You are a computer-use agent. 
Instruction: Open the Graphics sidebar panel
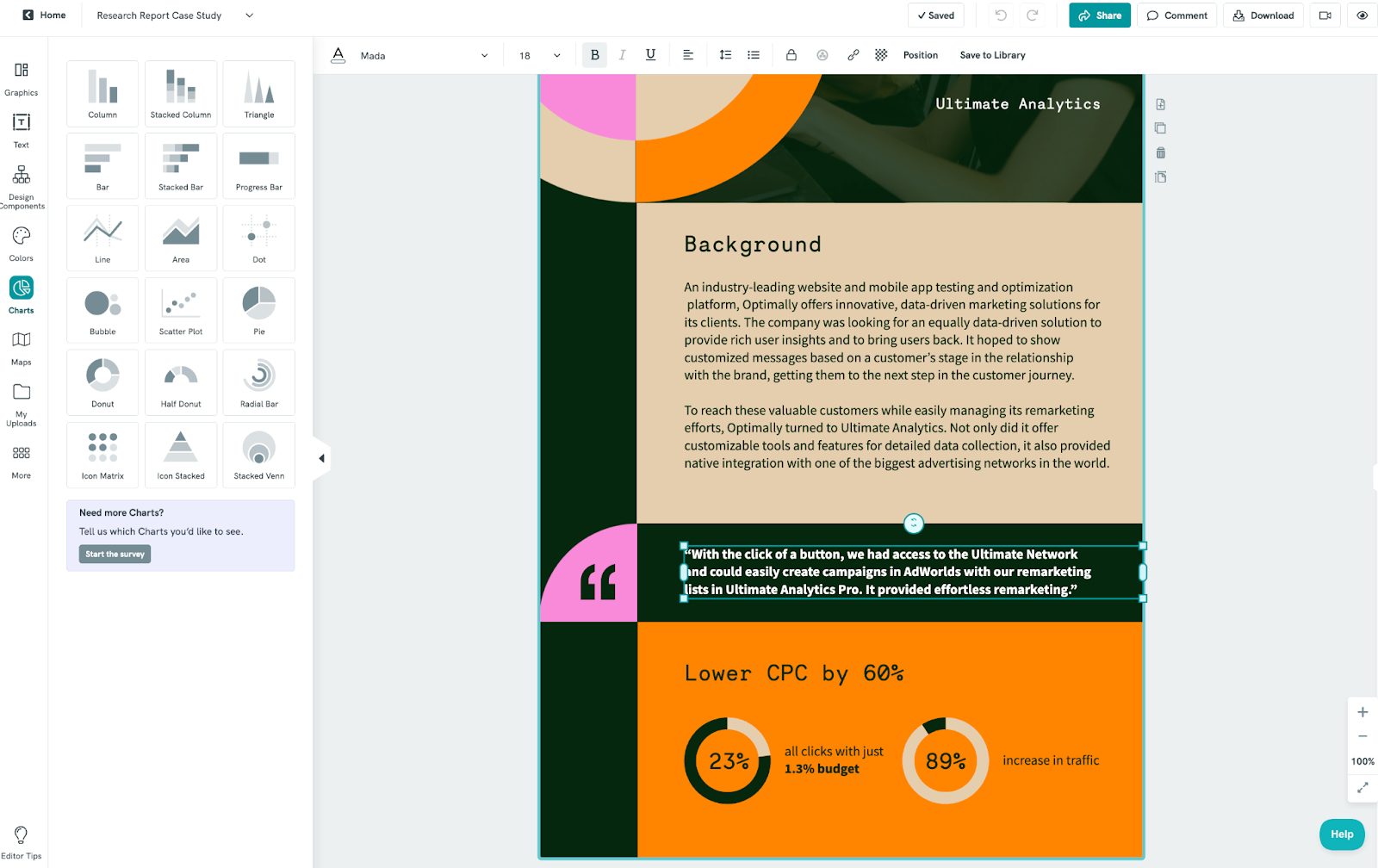[x=21, y=77]
